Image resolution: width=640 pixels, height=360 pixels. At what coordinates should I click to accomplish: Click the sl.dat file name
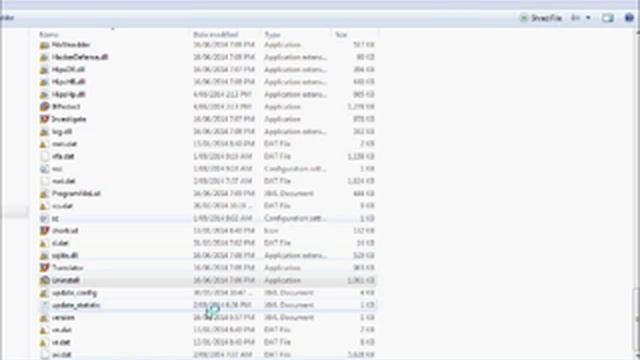(x=60, y=243)
